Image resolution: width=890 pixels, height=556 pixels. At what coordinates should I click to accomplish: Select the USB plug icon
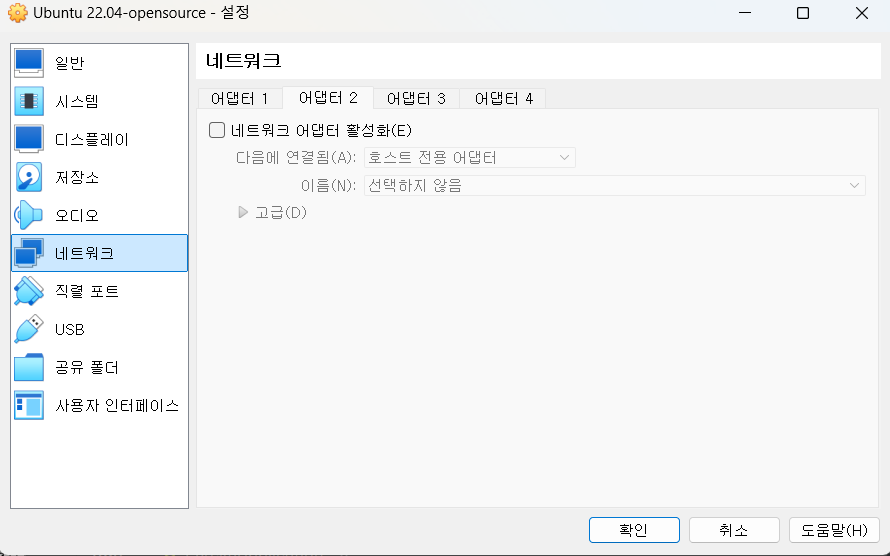(x=29, y=329)
